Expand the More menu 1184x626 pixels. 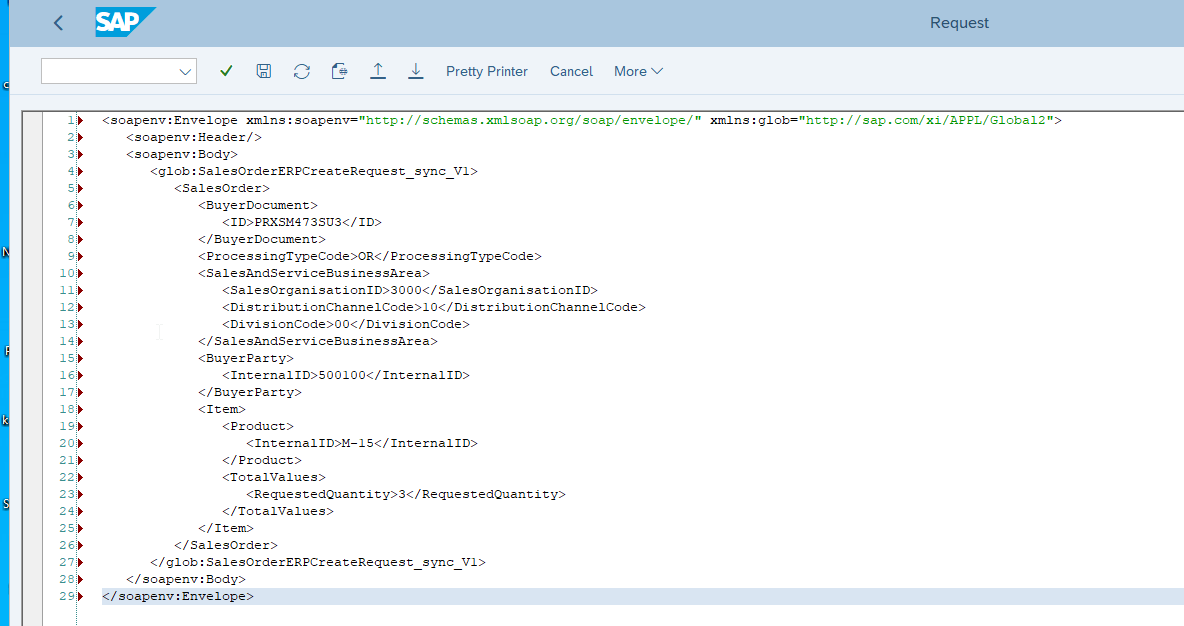pos(638,71)
